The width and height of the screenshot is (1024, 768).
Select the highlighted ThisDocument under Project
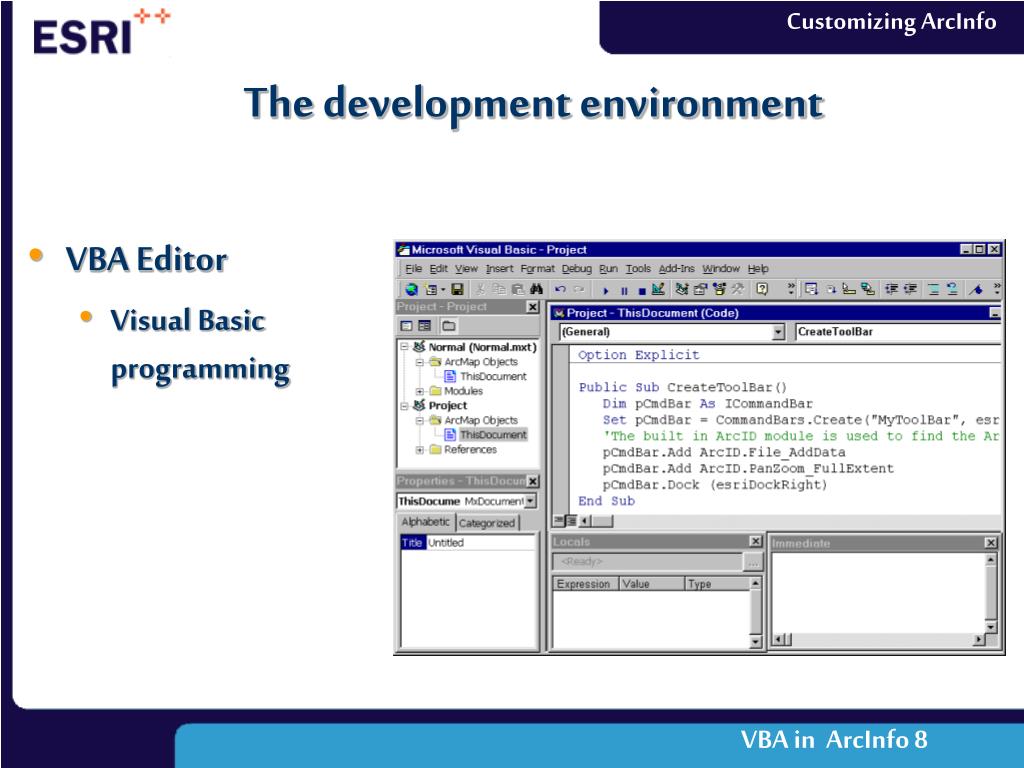(x=493, y=435)
